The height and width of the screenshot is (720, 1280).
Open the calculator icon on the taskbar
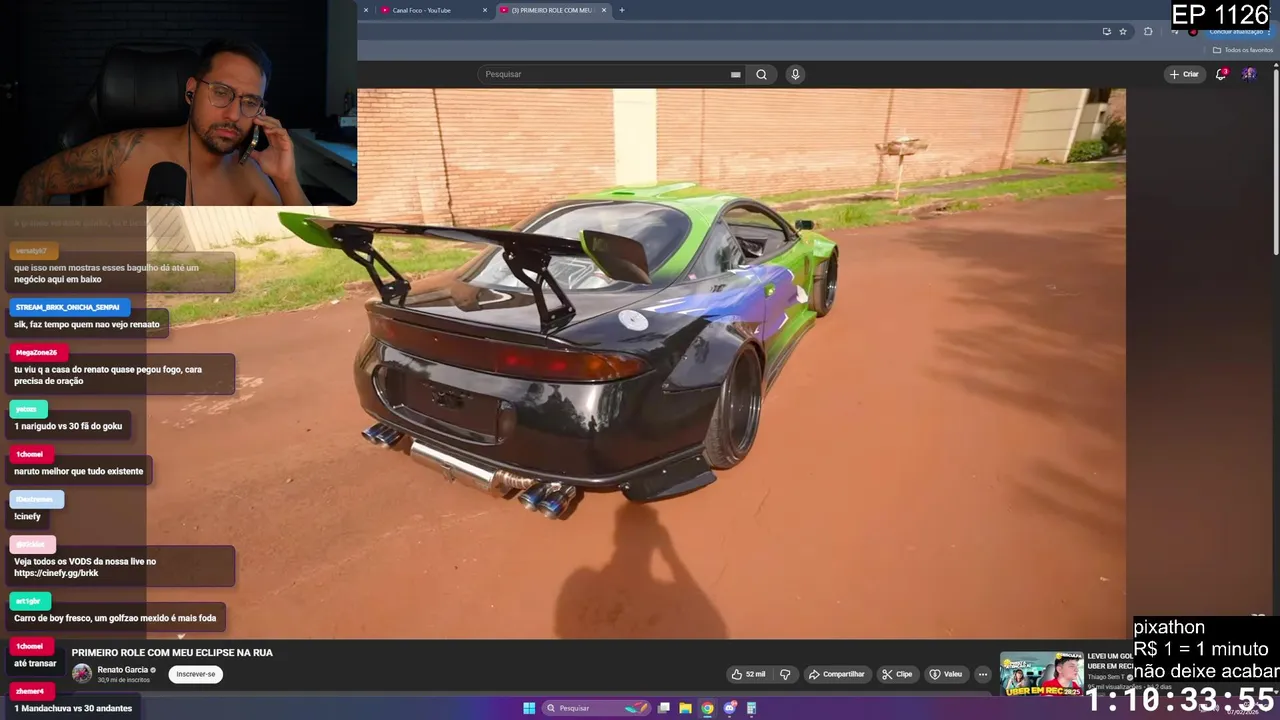[x=752, y=708]
